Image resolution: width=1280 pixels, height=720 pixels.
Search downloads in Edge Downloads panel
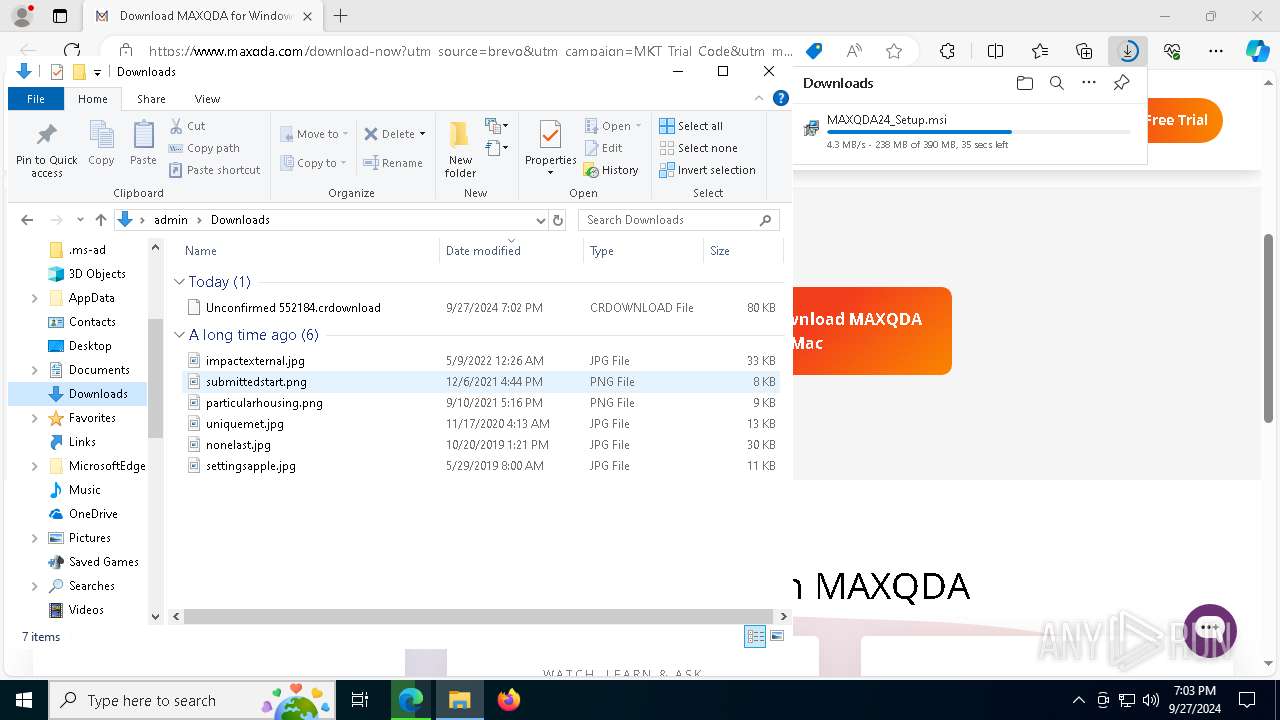(x=1056, y=83)
